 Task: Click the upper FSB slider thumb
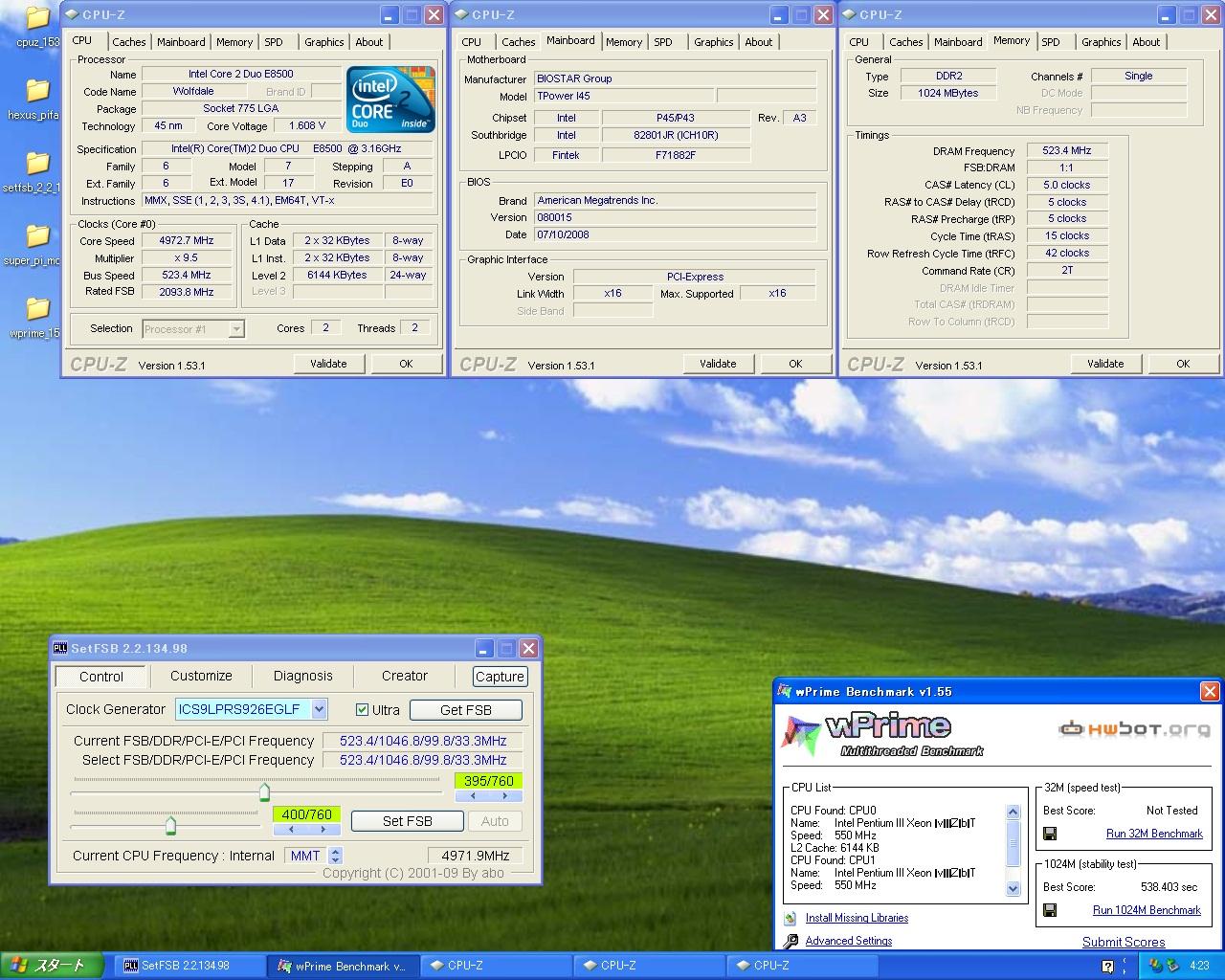pos(265,791)
